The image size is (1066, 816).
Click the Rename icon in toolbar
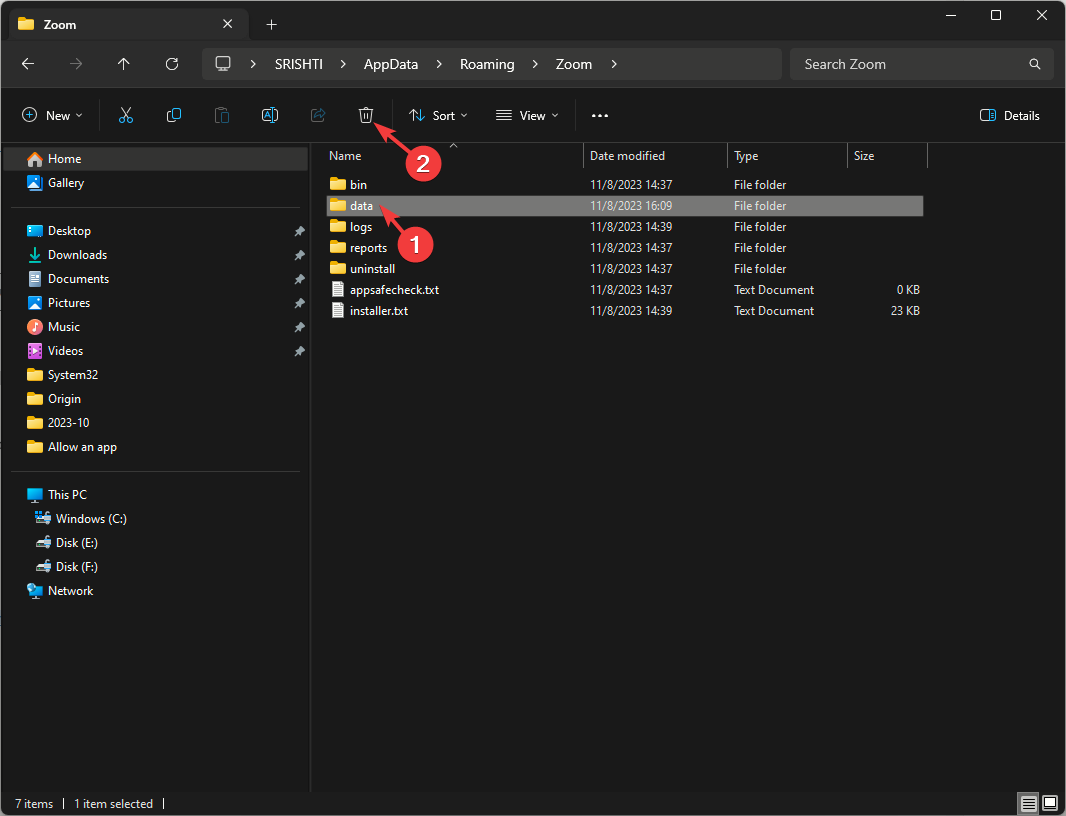click(270, 116)
